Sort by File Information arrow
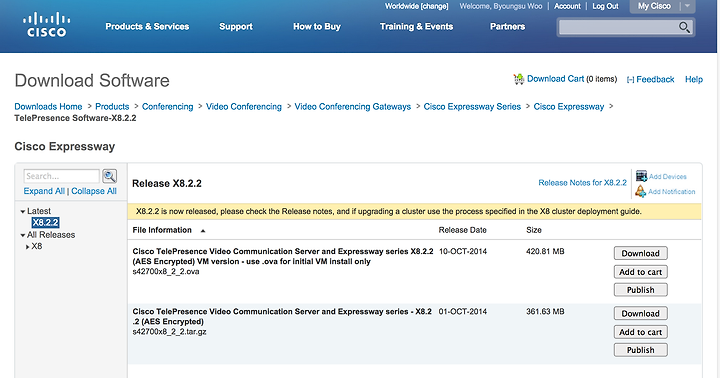The image size is (720, 378). click(203, 231)
